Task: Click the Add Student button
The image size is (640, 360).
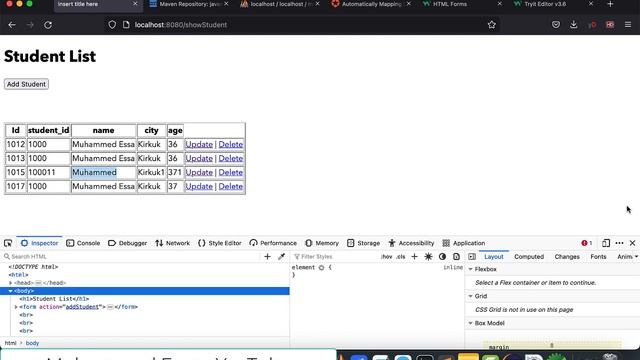Action: 27,84
